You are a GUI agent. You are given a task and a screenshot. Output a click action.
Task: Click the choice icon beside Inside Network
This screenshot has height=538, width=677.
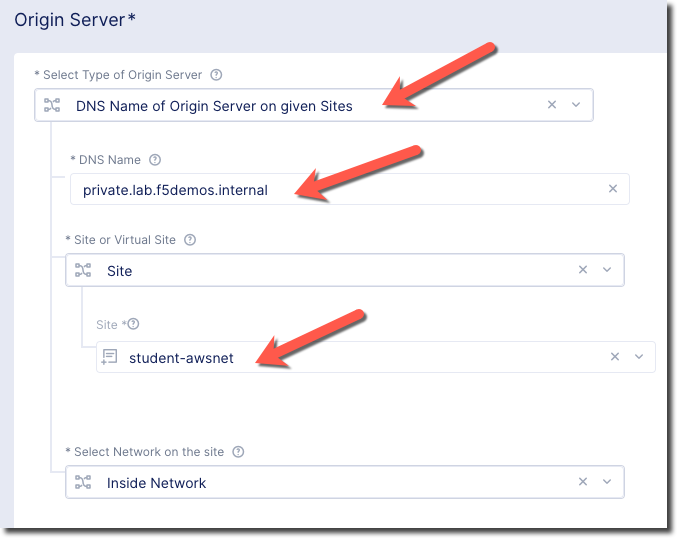pos(83,482)
